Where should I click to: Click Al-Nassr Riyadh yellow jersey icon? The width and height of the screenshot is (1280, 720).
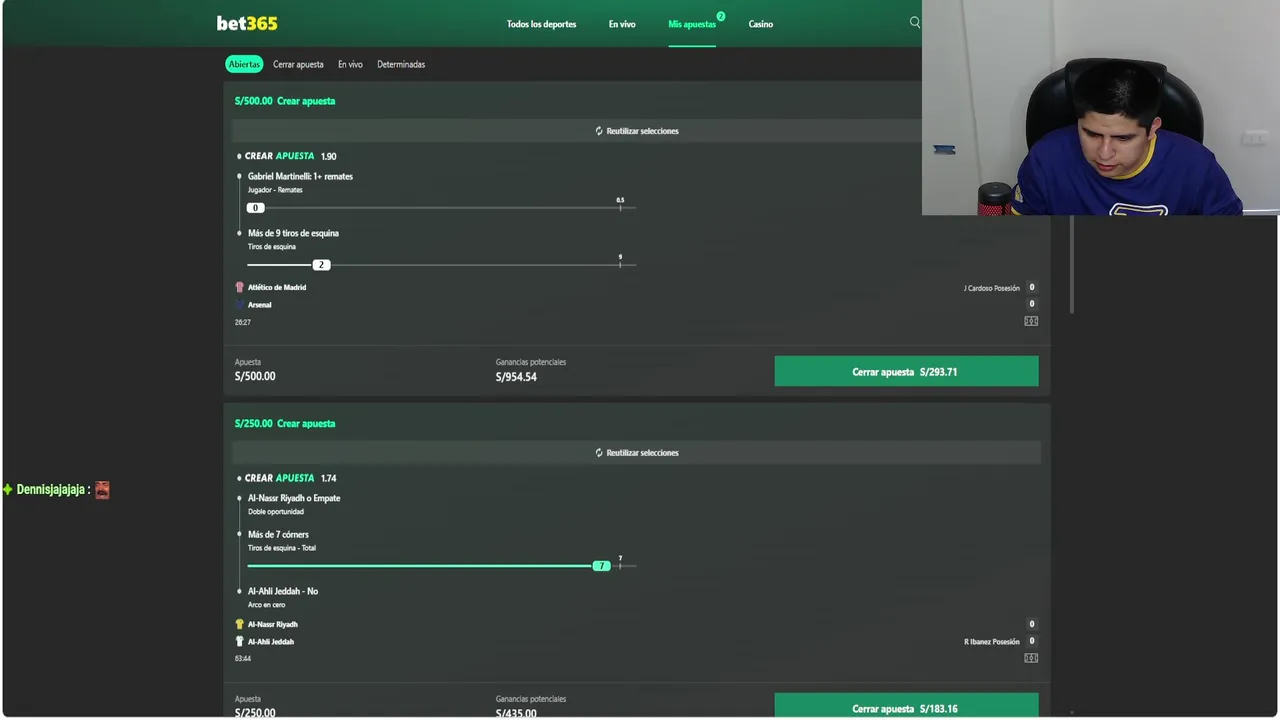(x=239, y=624)
